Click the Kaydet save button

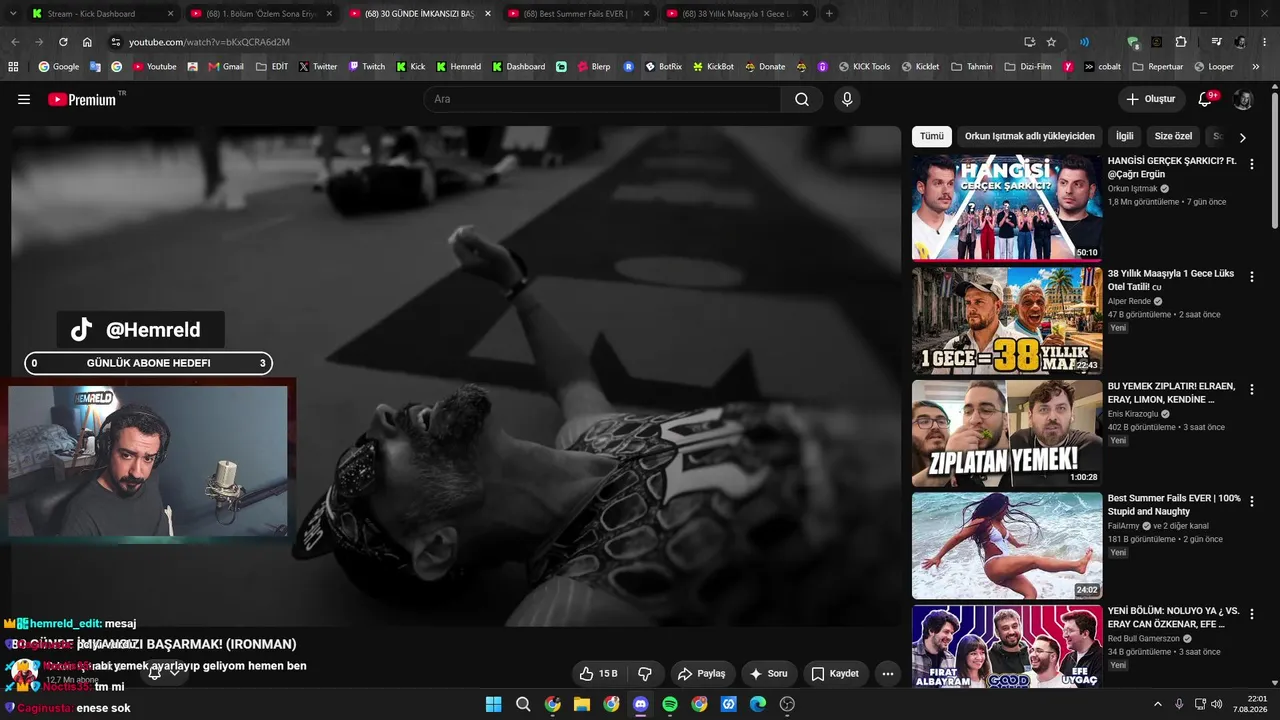835,674
